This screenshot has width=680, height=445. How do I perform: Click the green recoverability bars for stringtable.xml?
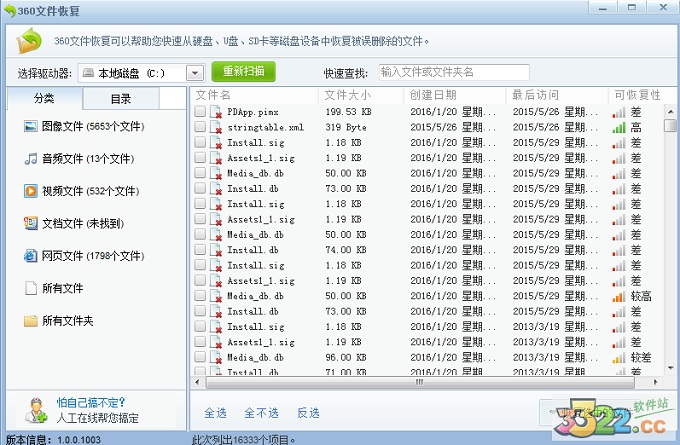coord(619,128)
